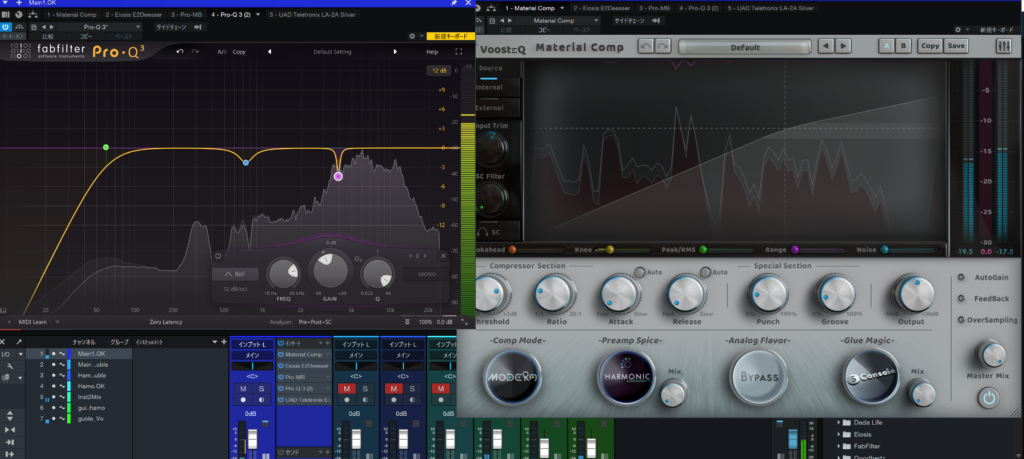
Task: Expand the FabFilter folder in browser
Action: point(839,446)
